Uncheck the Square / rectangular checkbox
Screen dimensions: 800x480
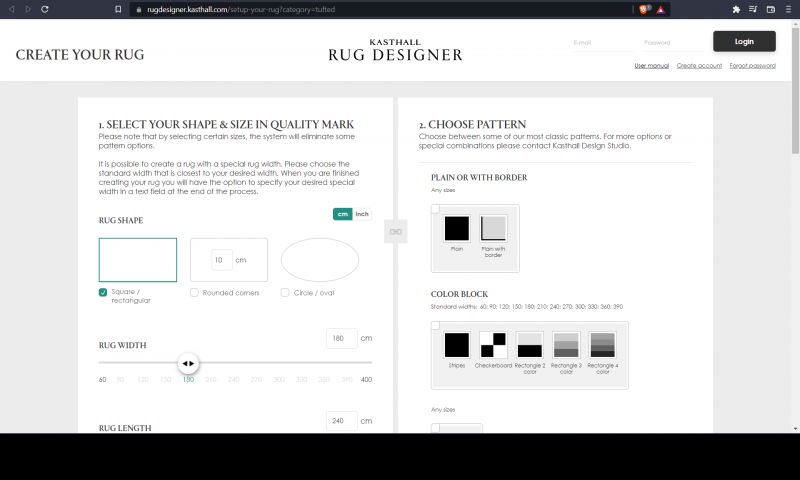[103, 293]
